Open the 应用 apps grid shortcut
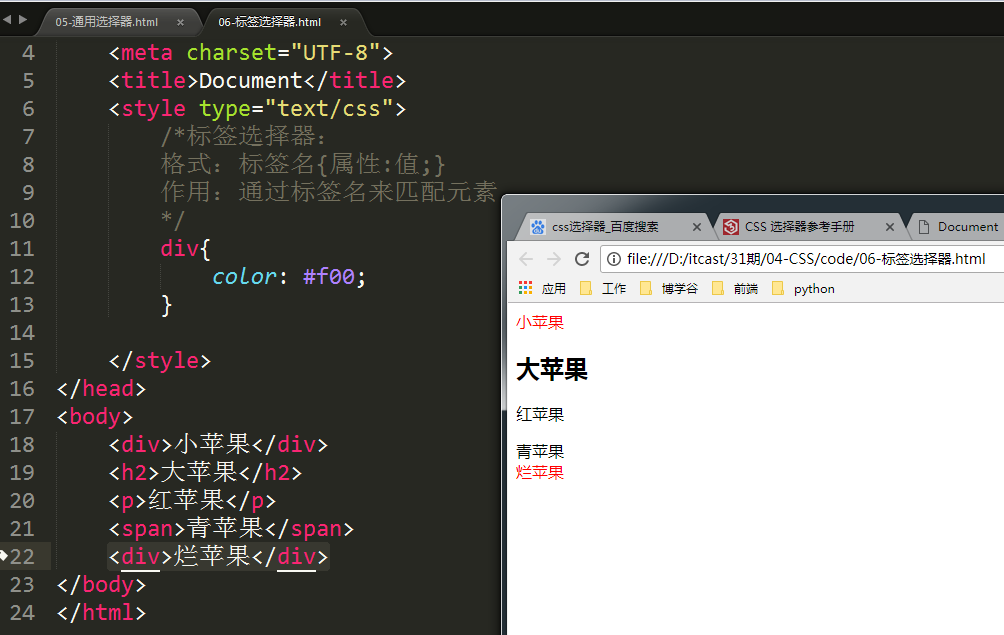Image resolution: width=1004 pixels, height=635 pixels. pyautogui.click(x=542, y=289)
